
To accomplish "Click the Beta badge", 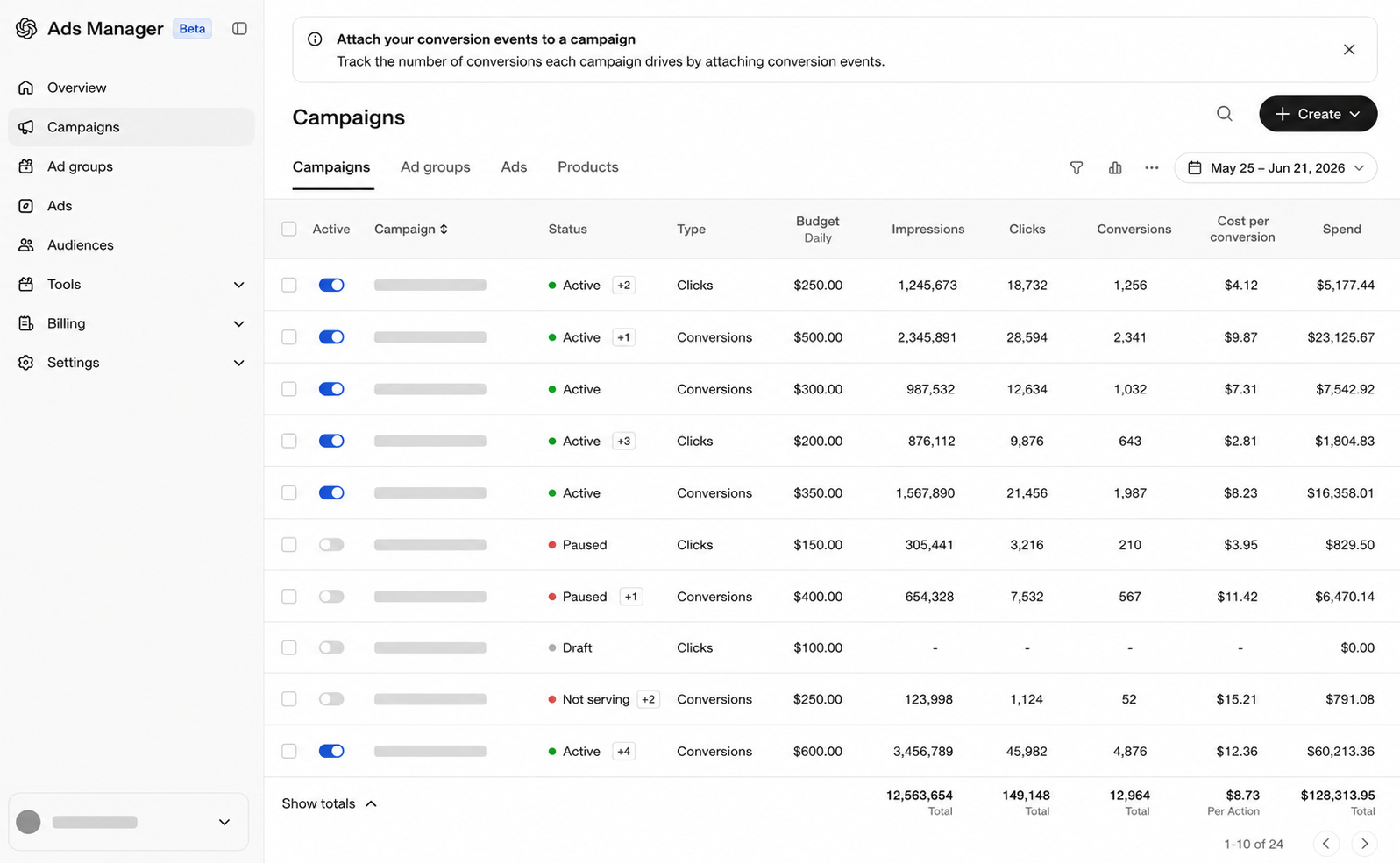I will pyautogui.click(x=192, y=29).
